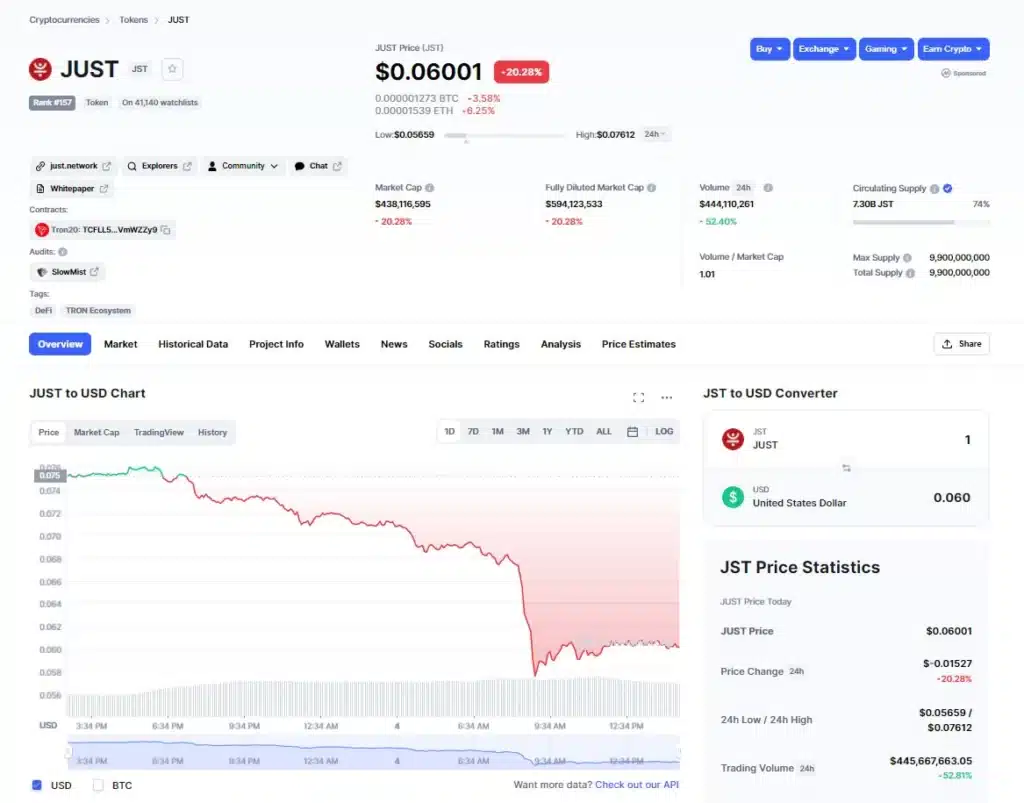Visit the just.network website

point(73,166)
